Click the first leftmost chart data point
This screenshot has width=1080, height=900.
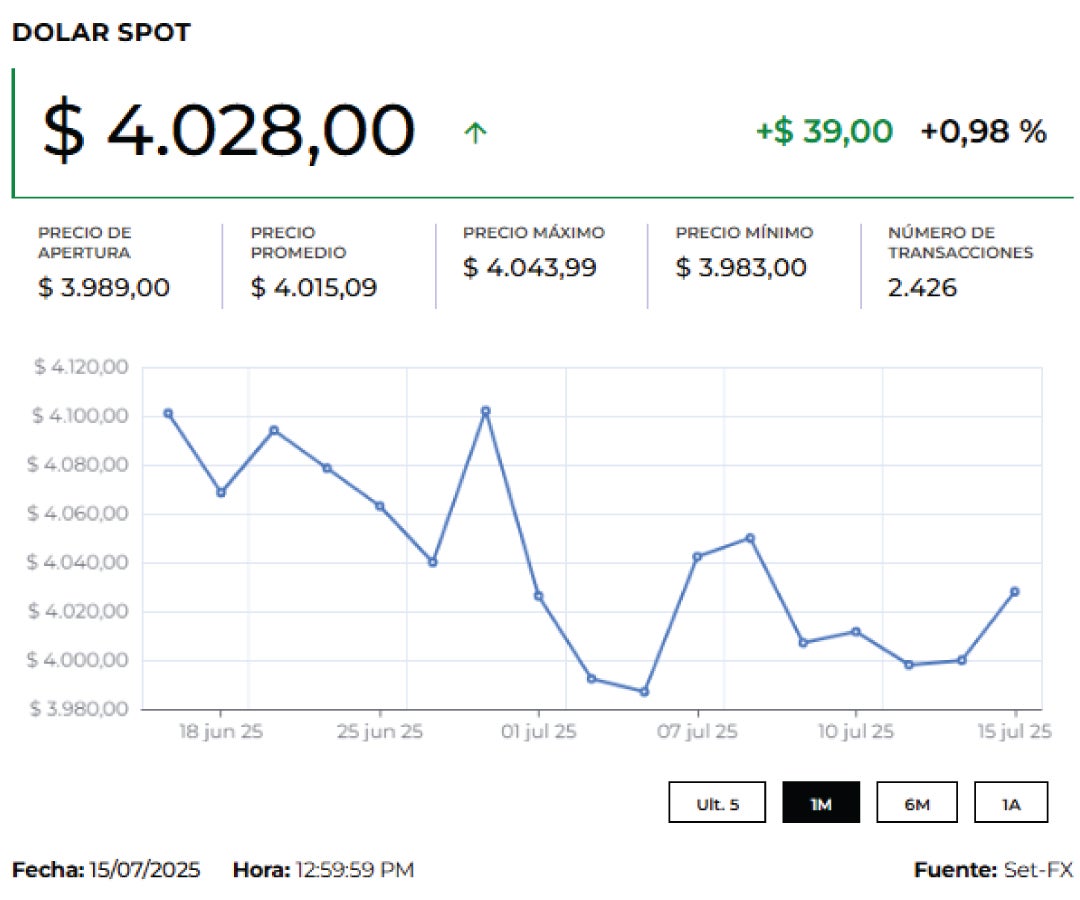168,413
